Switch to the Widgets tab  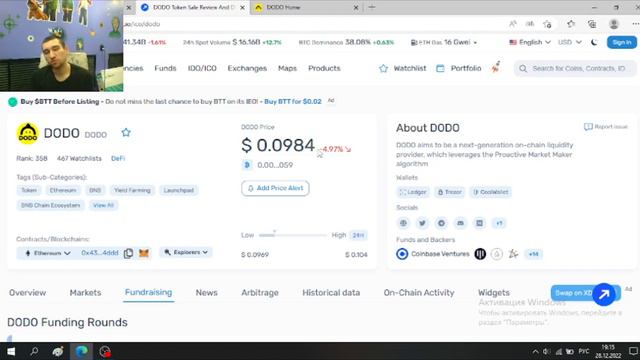click(x=494, y=293)
